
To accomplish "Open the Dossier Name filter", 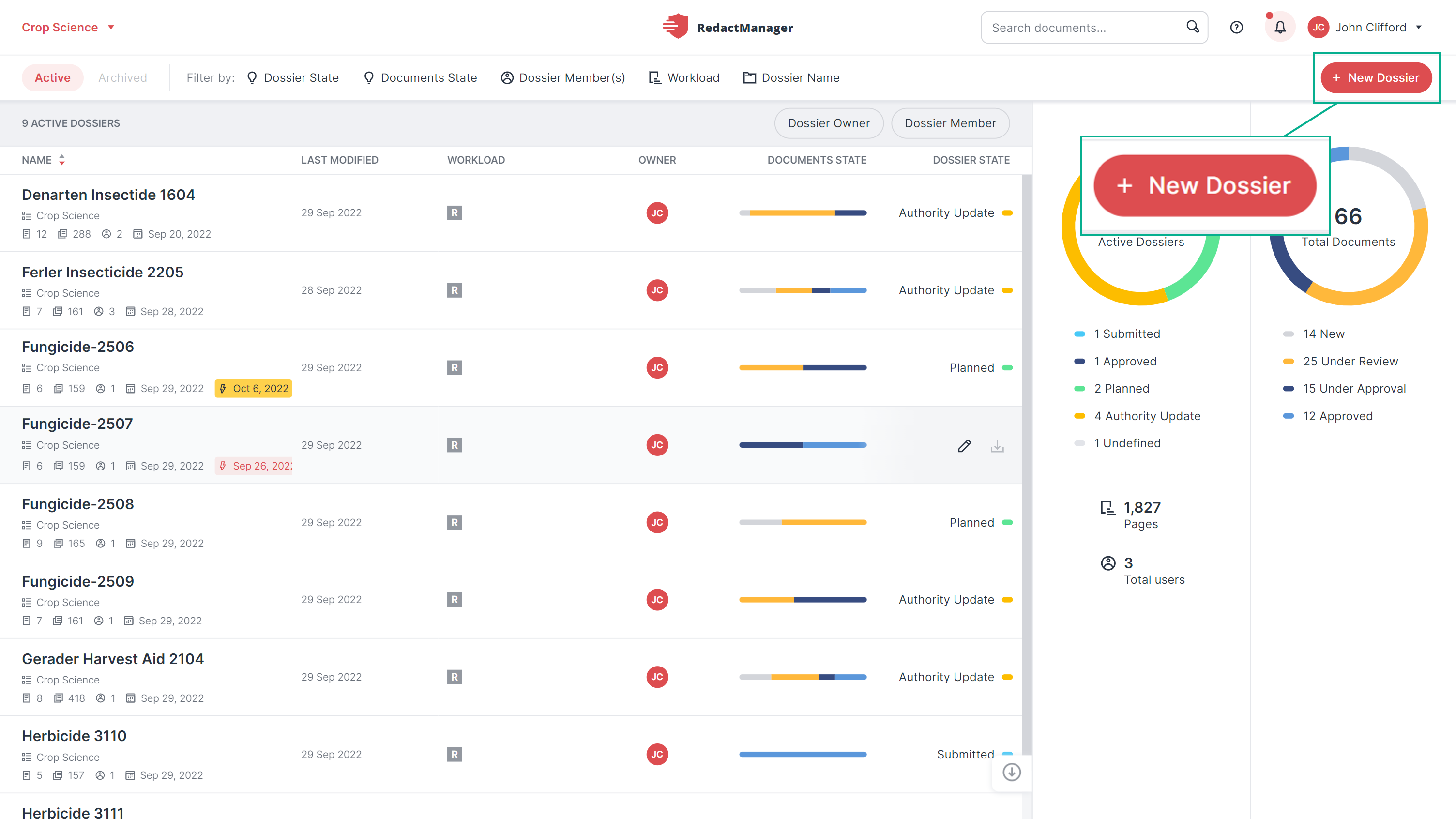I will point(791,78).
